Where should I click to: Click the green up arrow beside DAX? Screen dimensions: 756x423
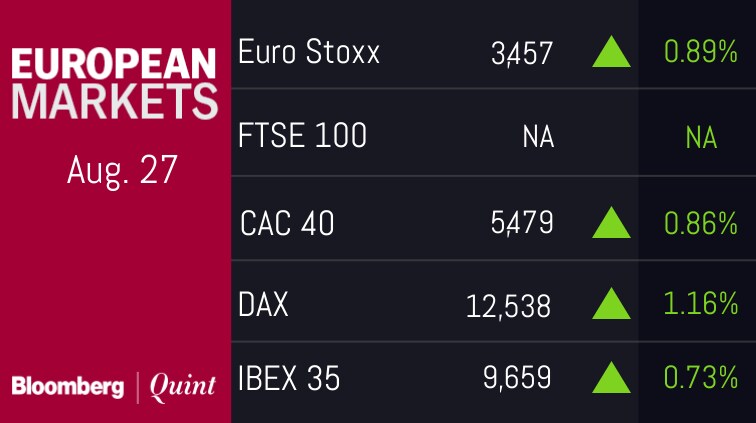(611, 303)
